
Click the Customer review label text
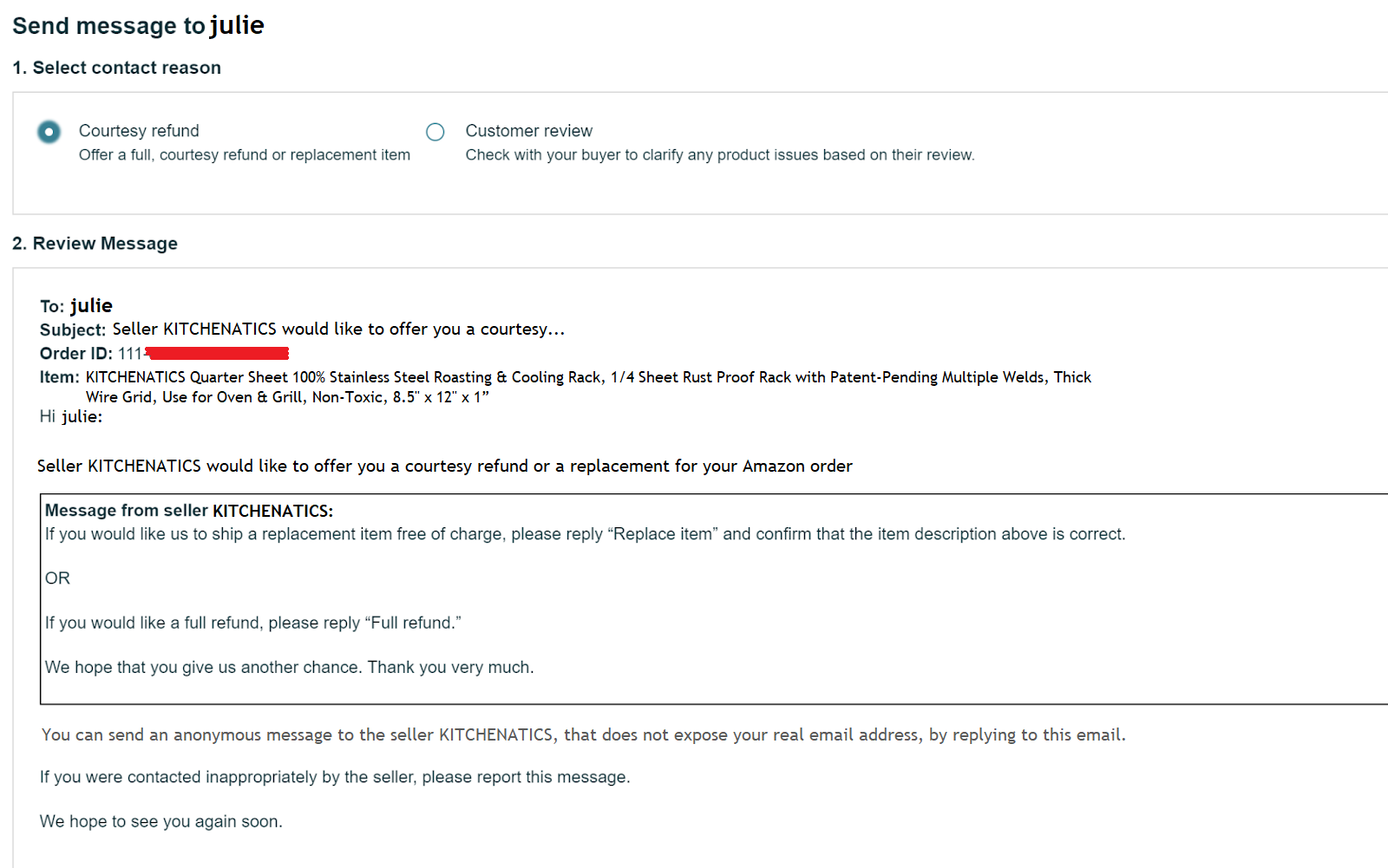[529, 131]
